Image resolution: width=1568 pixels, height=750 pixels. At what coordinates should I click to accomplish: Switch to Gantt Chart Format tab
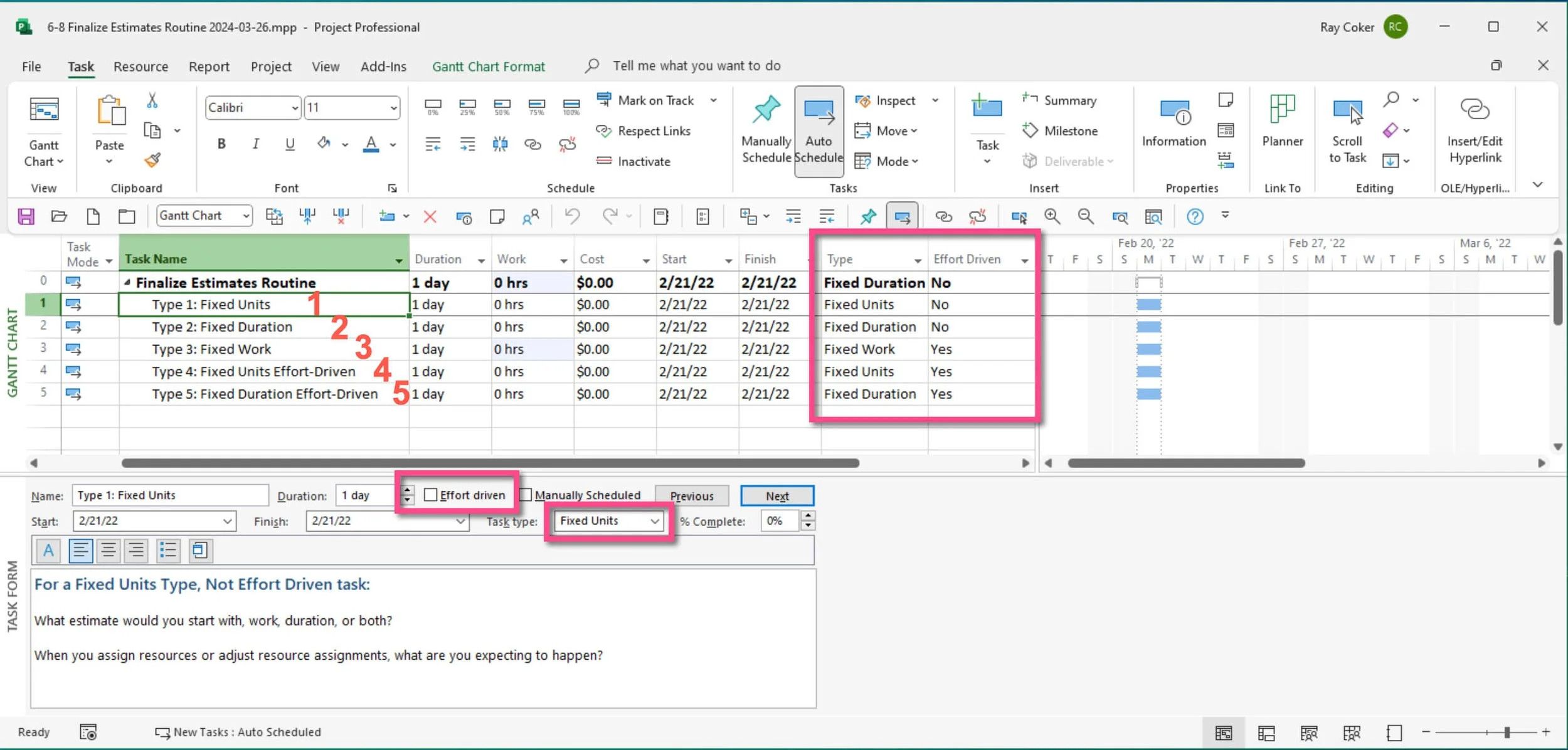click(489, 66)
